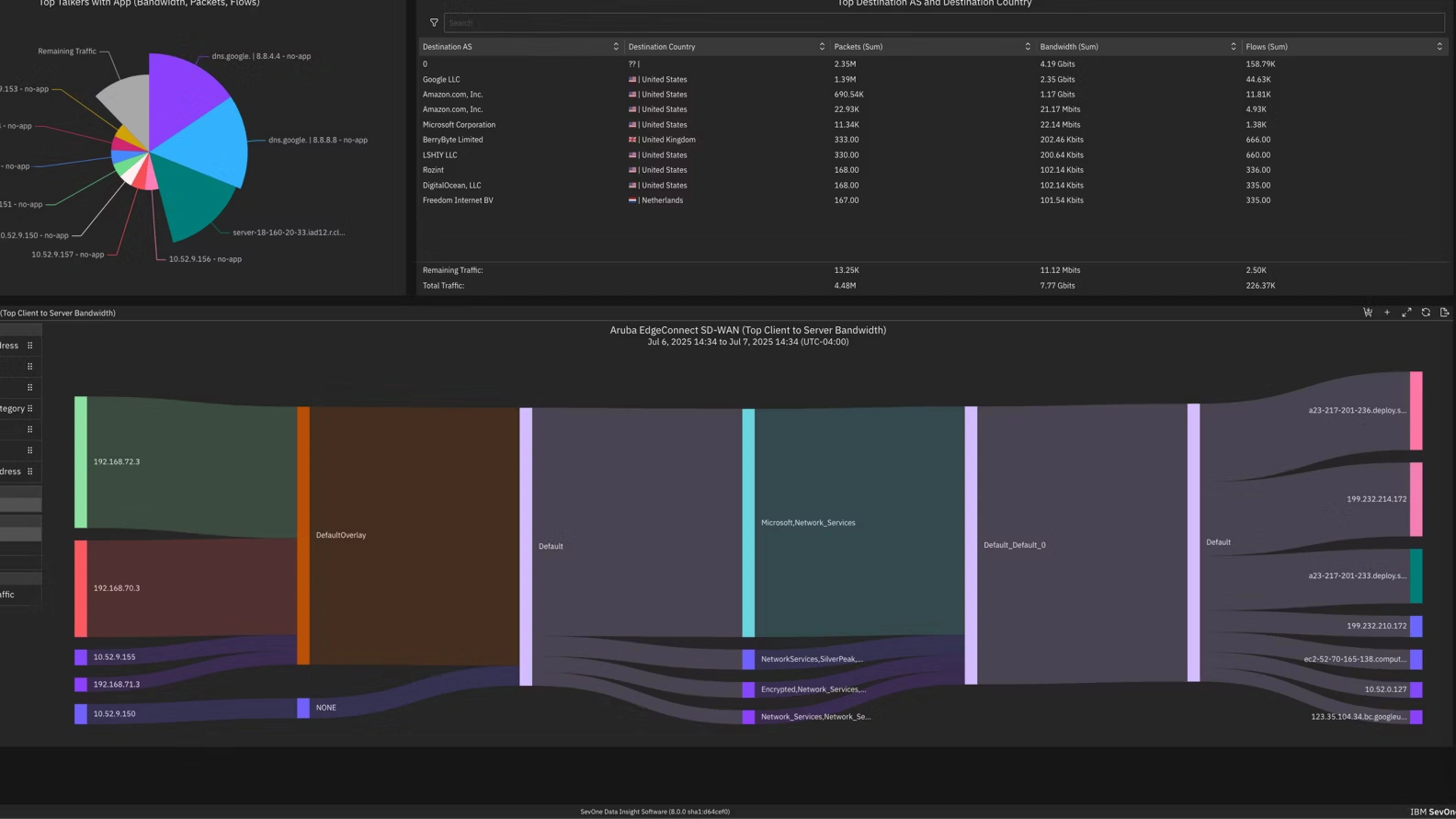Sort table using Packets (Sum) column arrows
This screenshot has height=819, width=1456.
pyautogui.click(x=1028, y=47)
